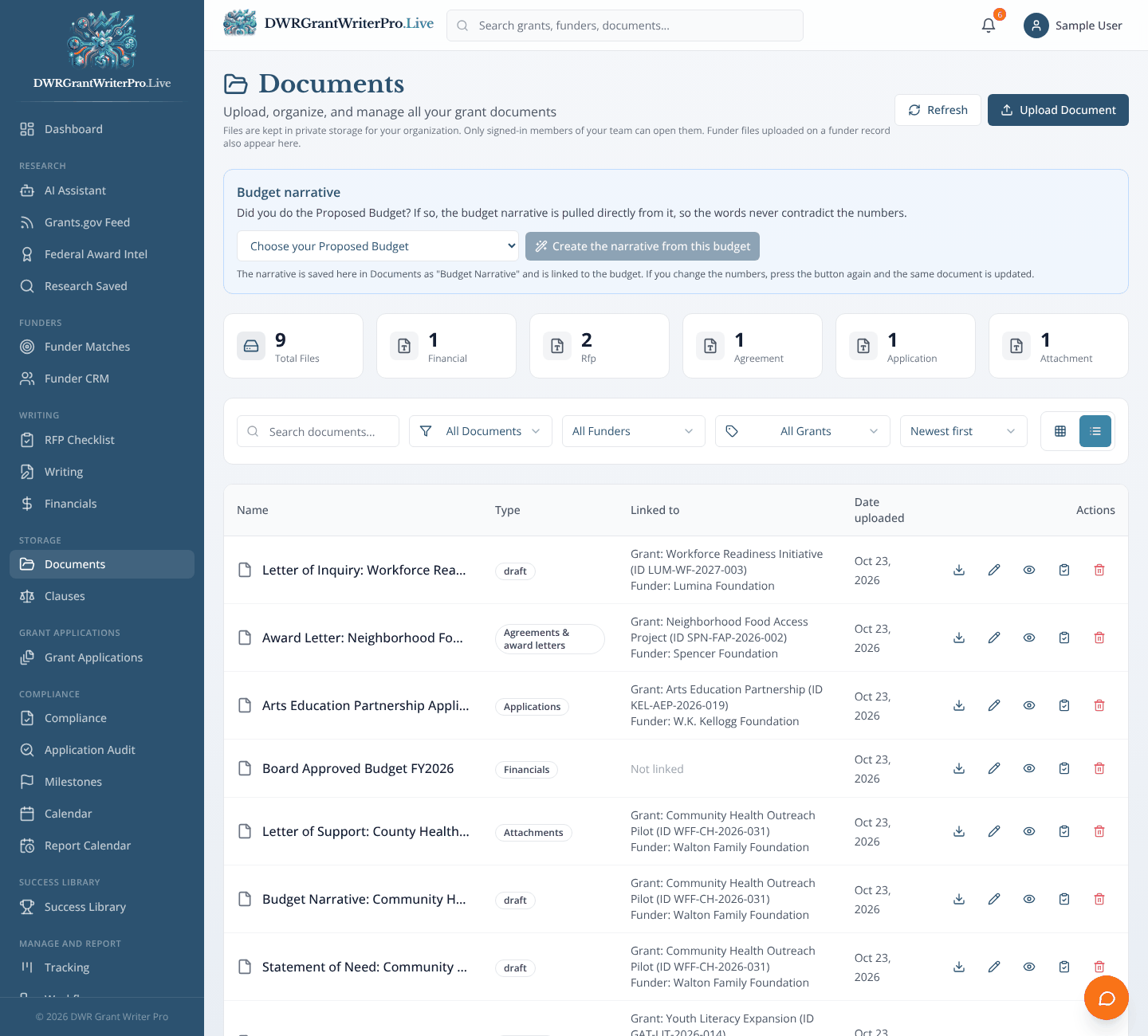Click the Upload Document button
The height and width of the screenshot is (1036, 1148).
pos(1058,110)
